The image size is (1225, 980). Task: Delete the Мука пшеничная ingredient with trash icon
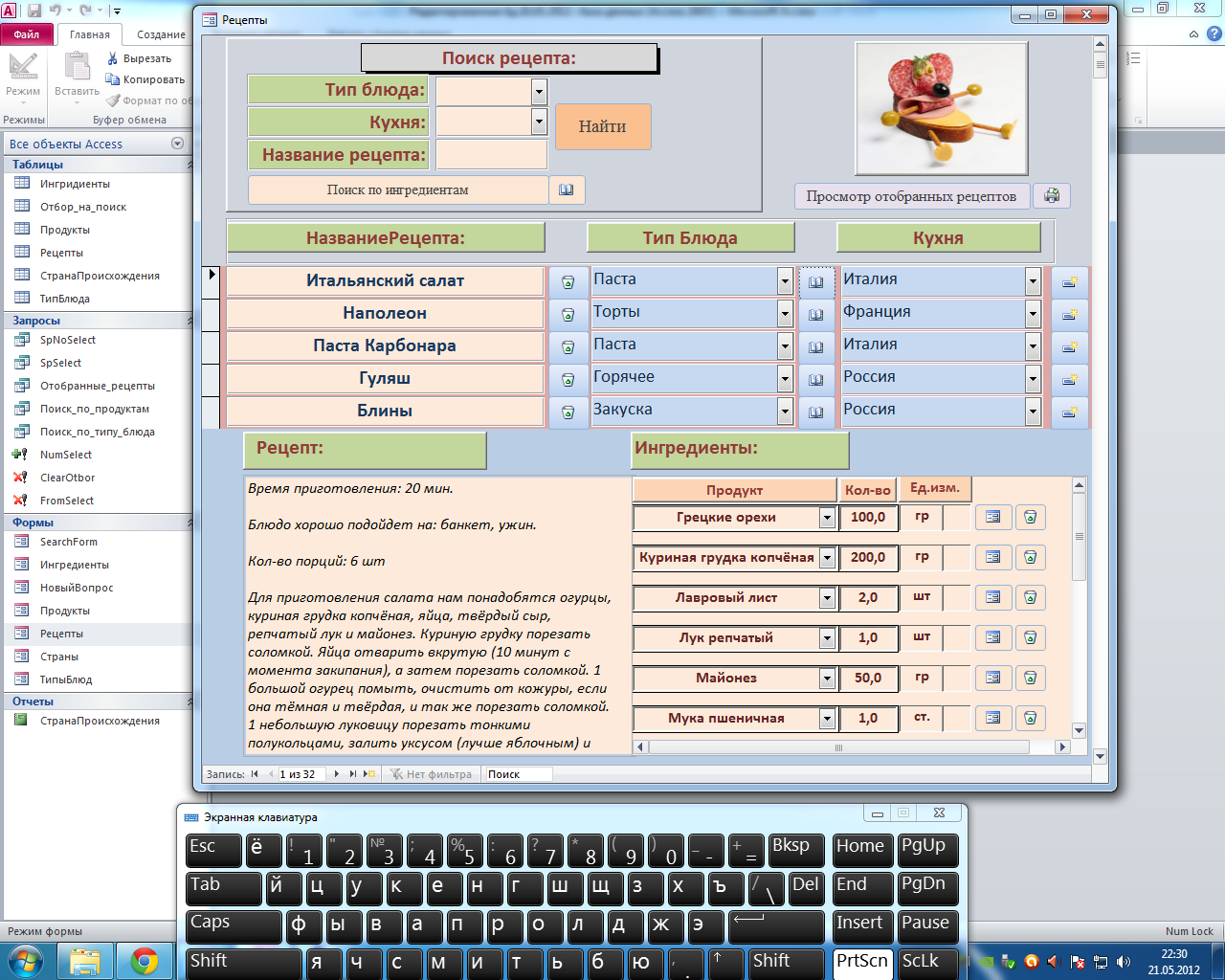[x=1030, y=718]
